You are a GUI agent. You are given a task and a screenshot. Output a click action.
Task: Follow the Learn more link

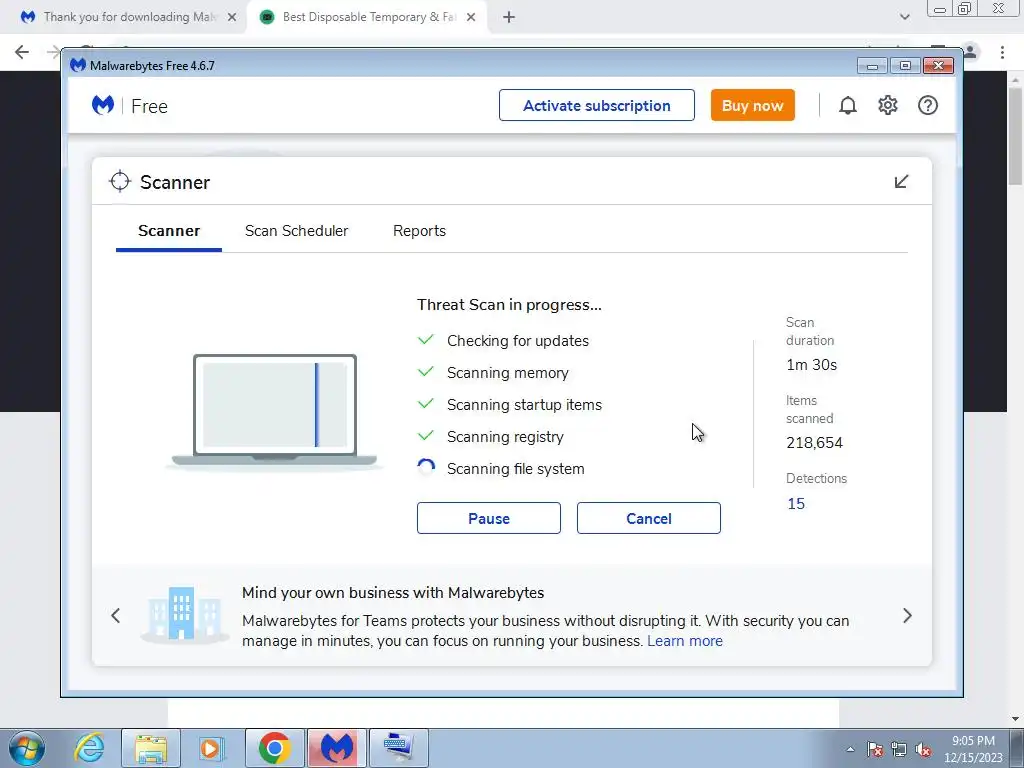[x=685, y=641]
